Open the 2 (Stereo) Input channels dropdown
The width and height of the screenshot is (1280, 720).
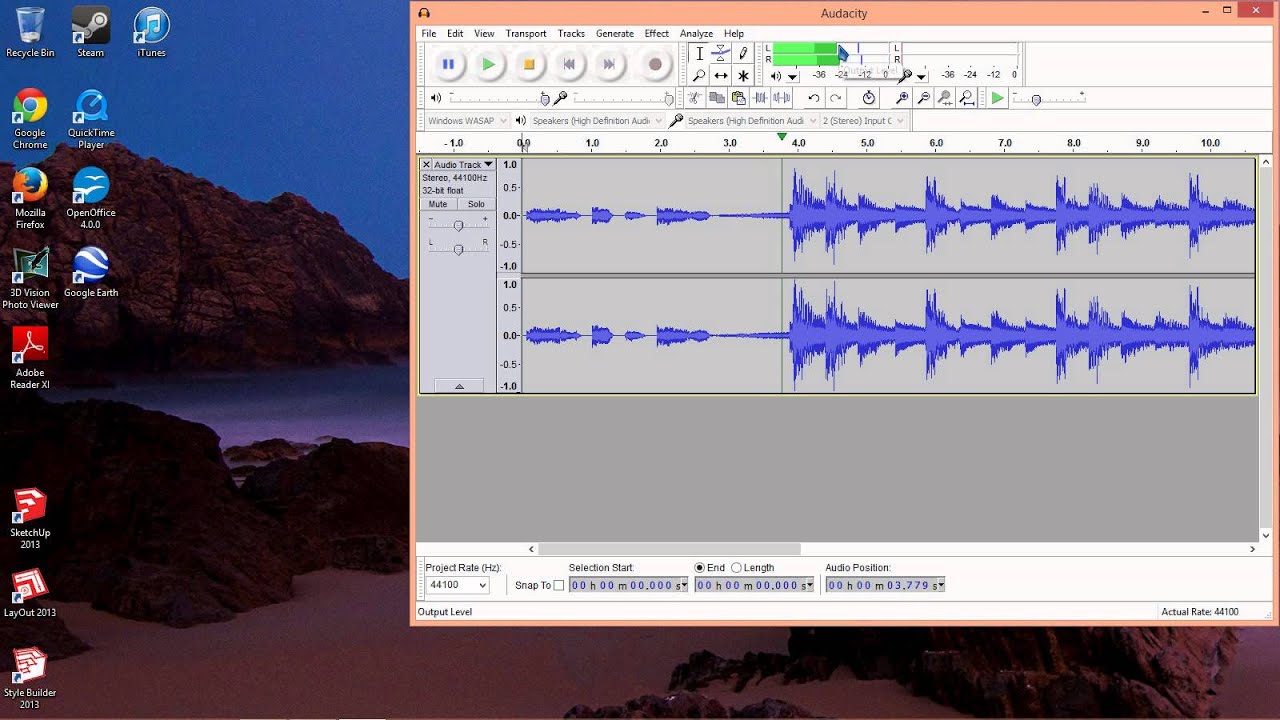coord(863,121)
